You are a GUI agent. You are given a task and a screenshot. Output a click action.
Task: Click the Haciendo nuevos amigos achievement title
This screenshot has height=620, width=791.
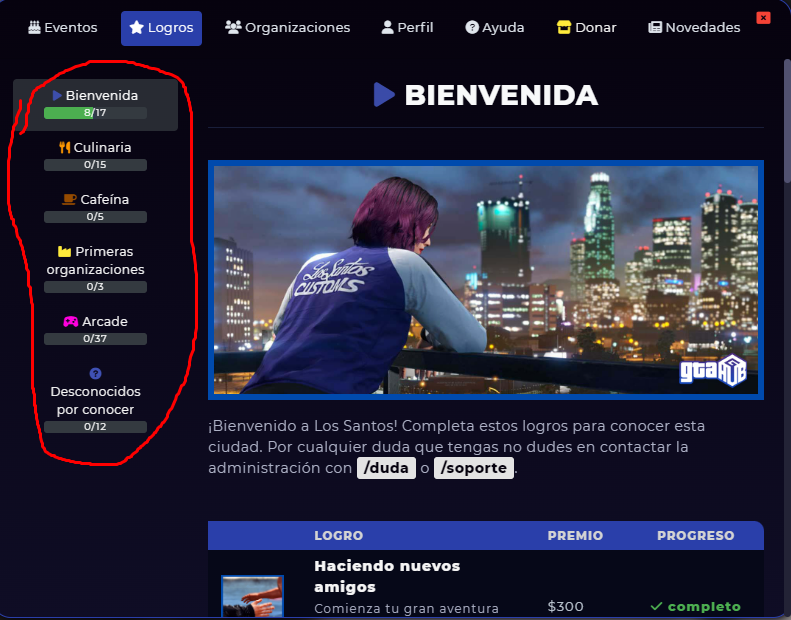click(387, 576)
